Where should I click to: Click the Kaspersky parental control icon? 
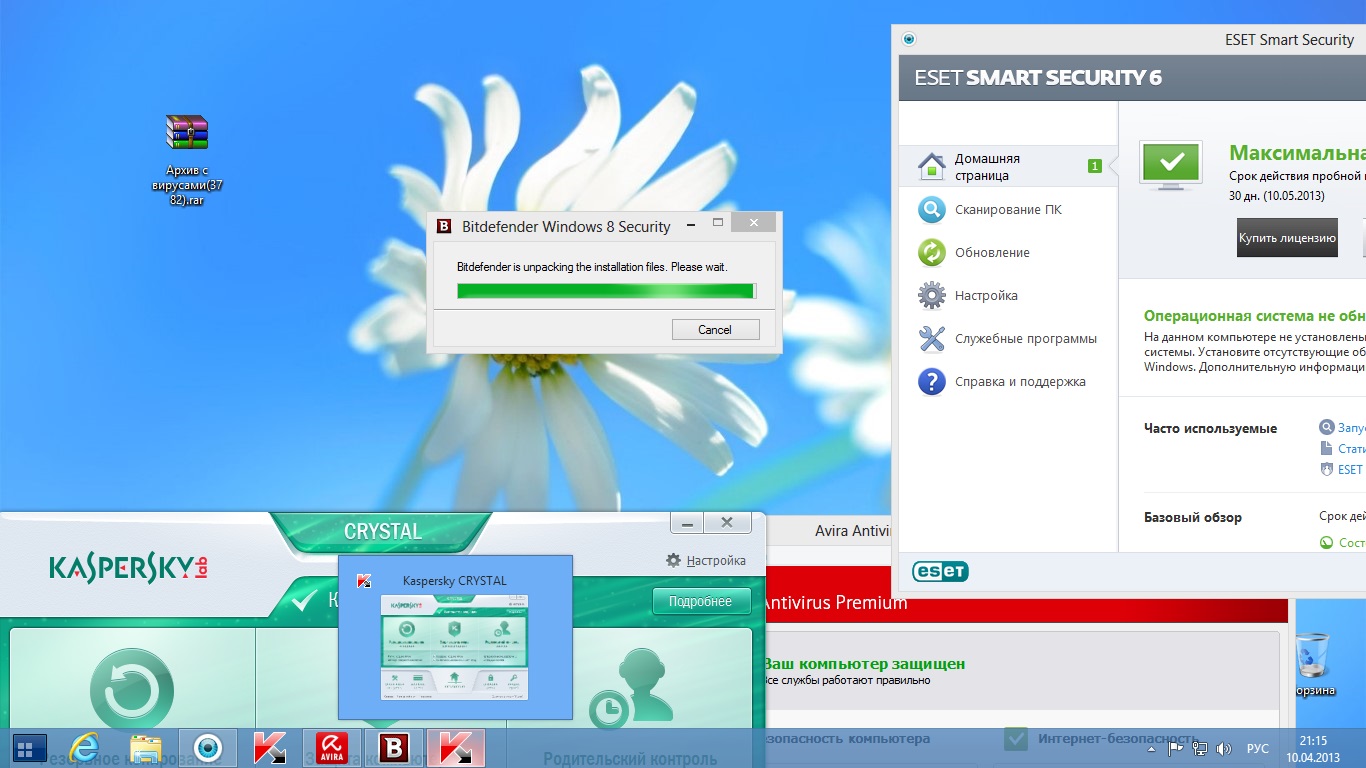[632, 687]
